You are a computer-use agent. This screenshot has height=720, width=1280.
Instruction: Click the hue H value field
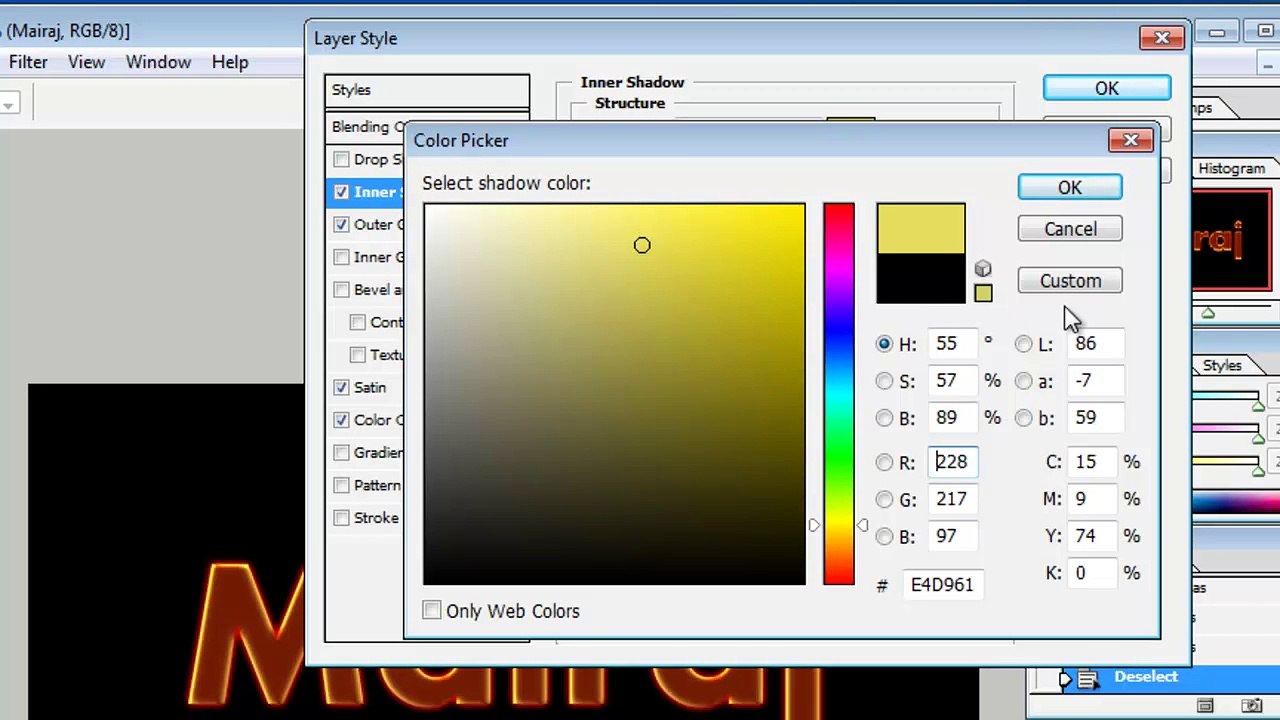953,344
